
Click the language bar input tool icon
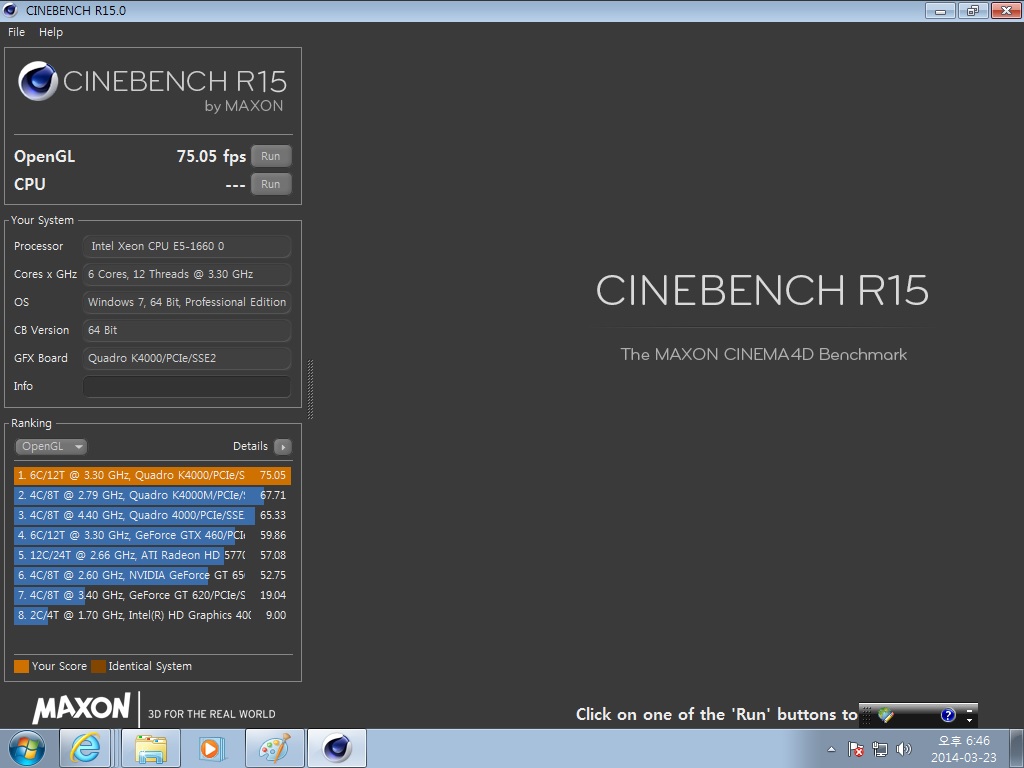pyautogui.click(x=886, y=715)
